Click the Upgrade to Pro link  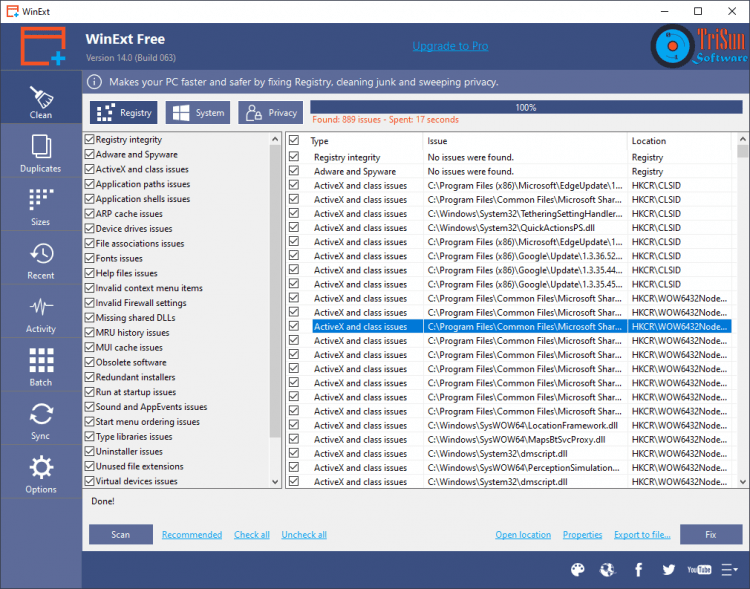450,47
